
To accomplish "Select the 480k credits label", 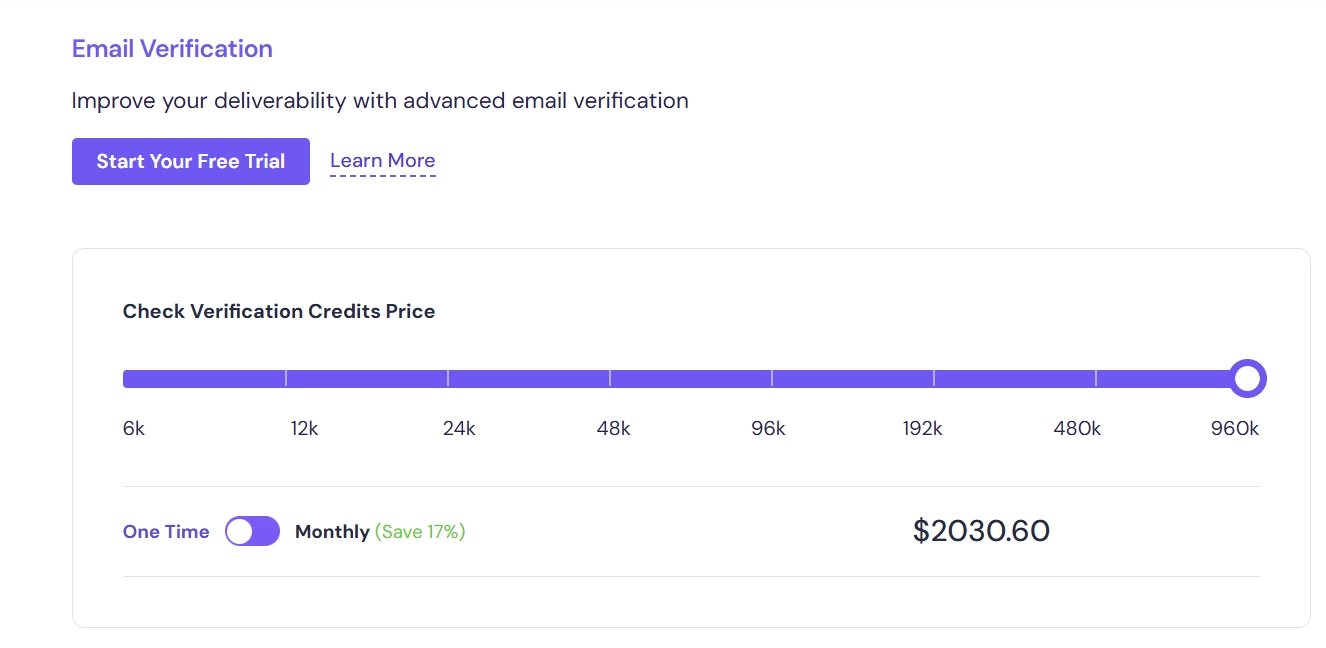I will (1077, 429).
